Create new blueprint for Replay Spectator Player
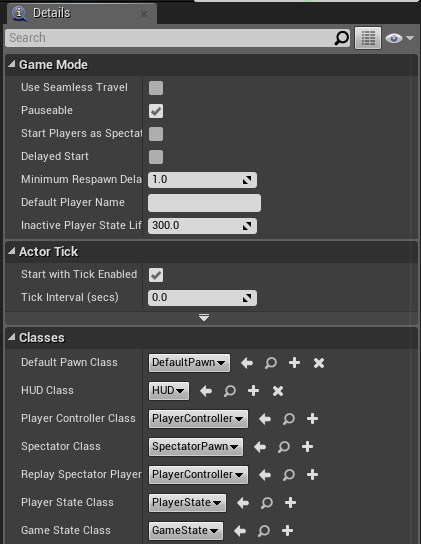This screenshot has width=421, height=544. [x=312, y=475]
